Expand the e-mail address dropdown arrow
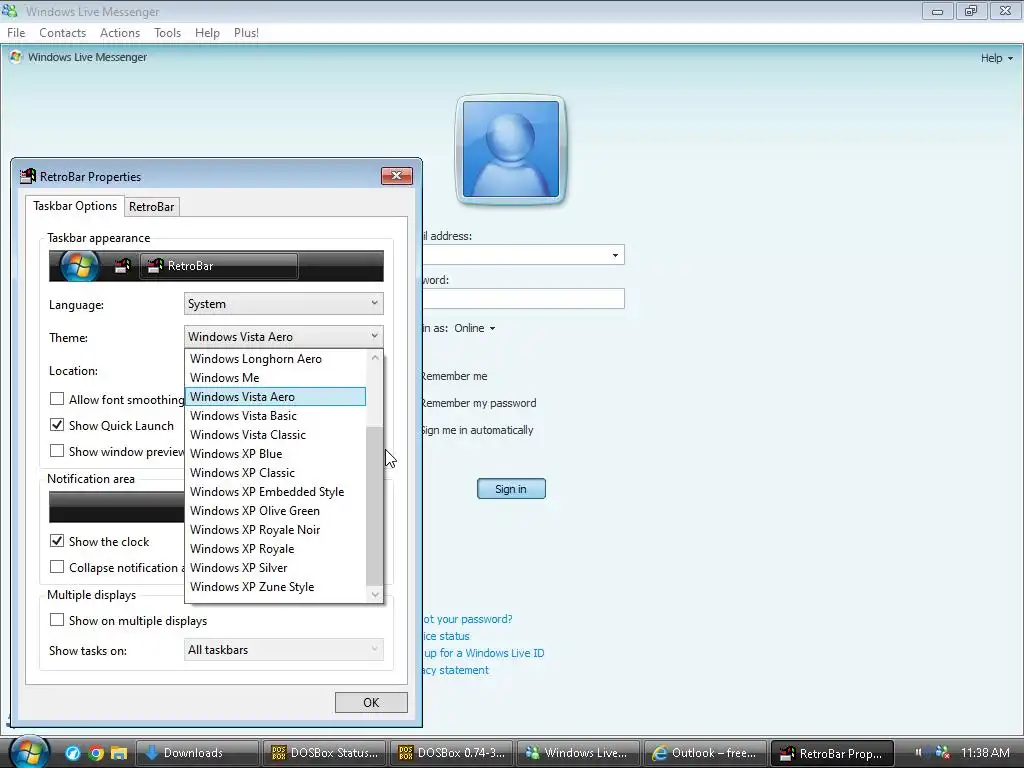The image size is (1024, 768). [x=615, y=255]
